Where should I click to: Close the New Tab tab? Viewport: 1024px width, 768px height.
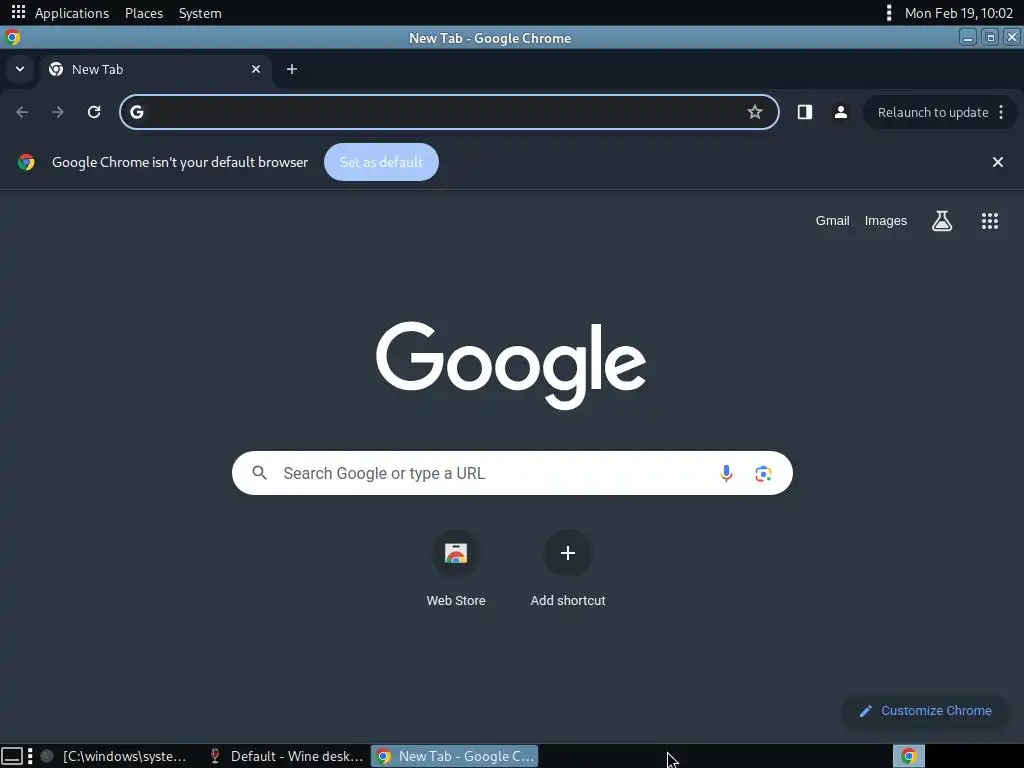(256, 69)
